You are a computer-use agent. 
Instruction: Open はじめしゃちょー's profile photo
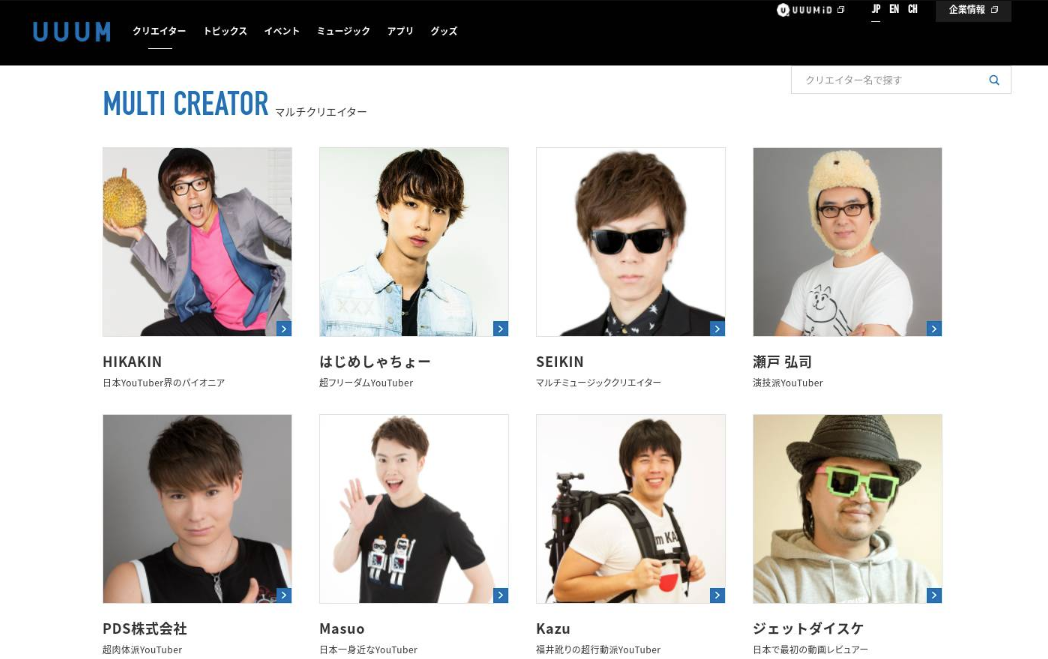[x=414, y=242]
